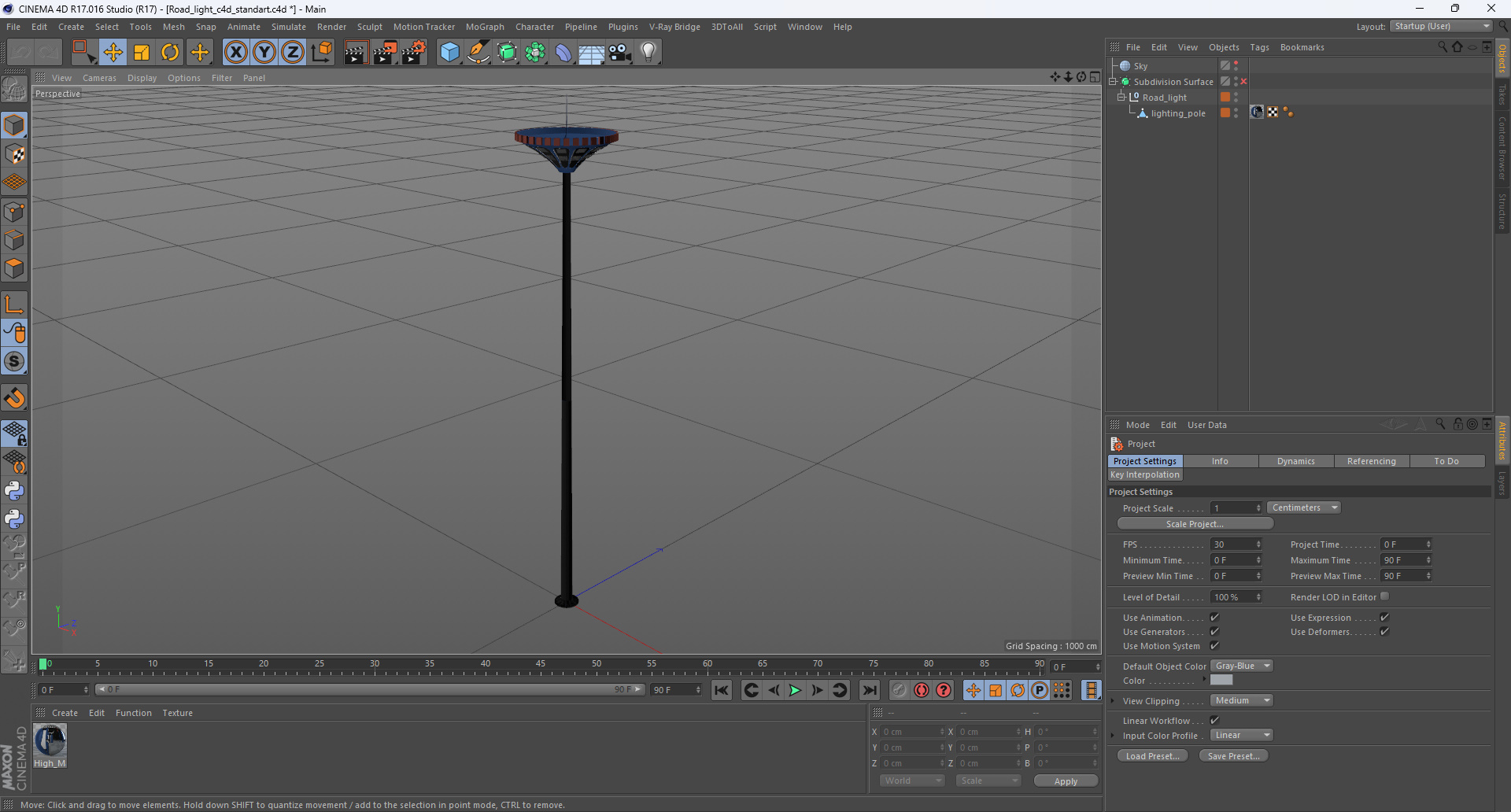Open the MoGraph menu
This screenshot has height=812, width=1511.
485,27
